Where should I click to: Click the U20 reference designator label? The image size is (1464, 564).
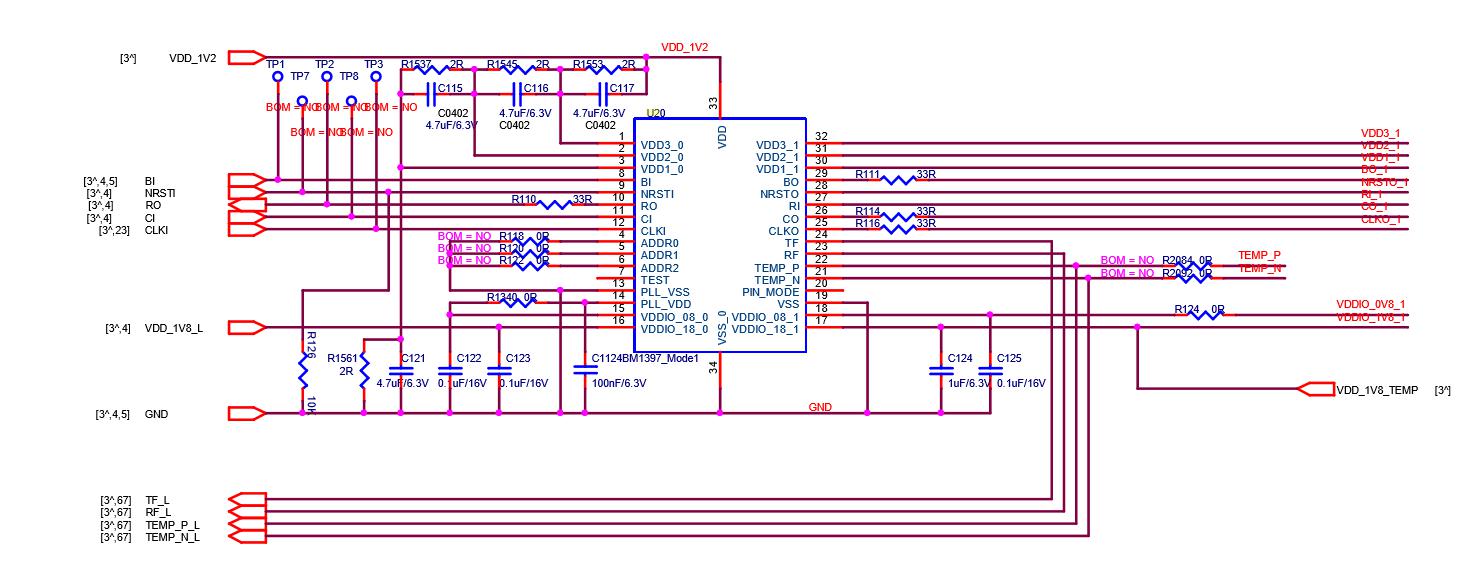(656, 113)
